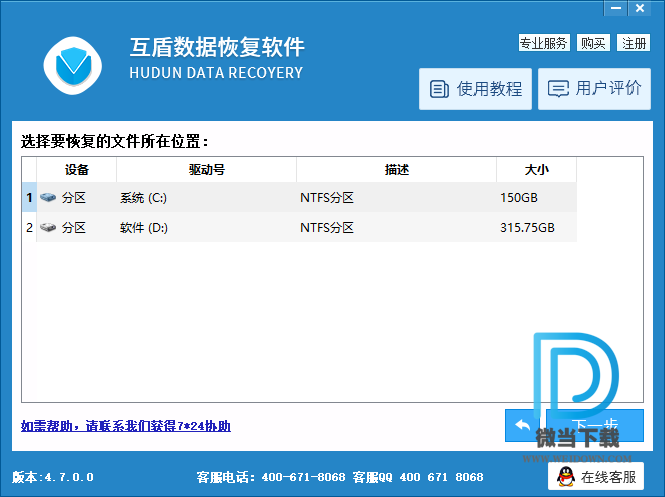
Task: Click the back arrow button
Action: click(x=522, y=425)
